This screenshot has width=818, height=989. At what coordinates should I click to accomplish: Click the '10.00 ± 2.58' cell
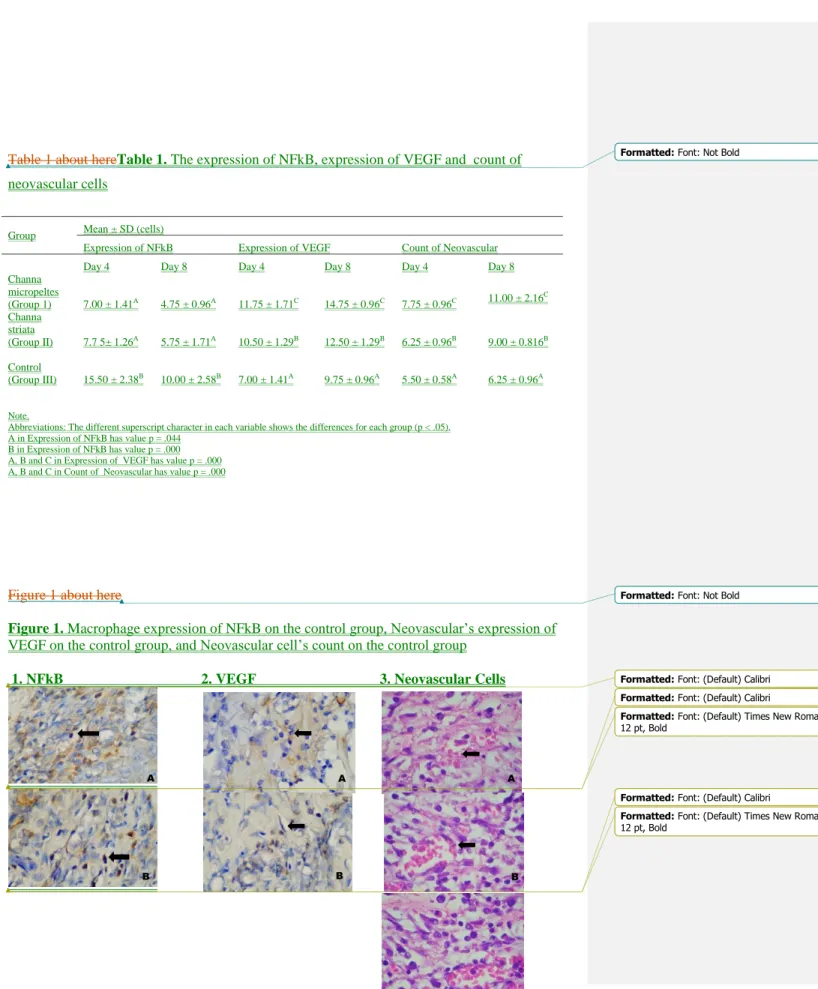click(191, 379)
